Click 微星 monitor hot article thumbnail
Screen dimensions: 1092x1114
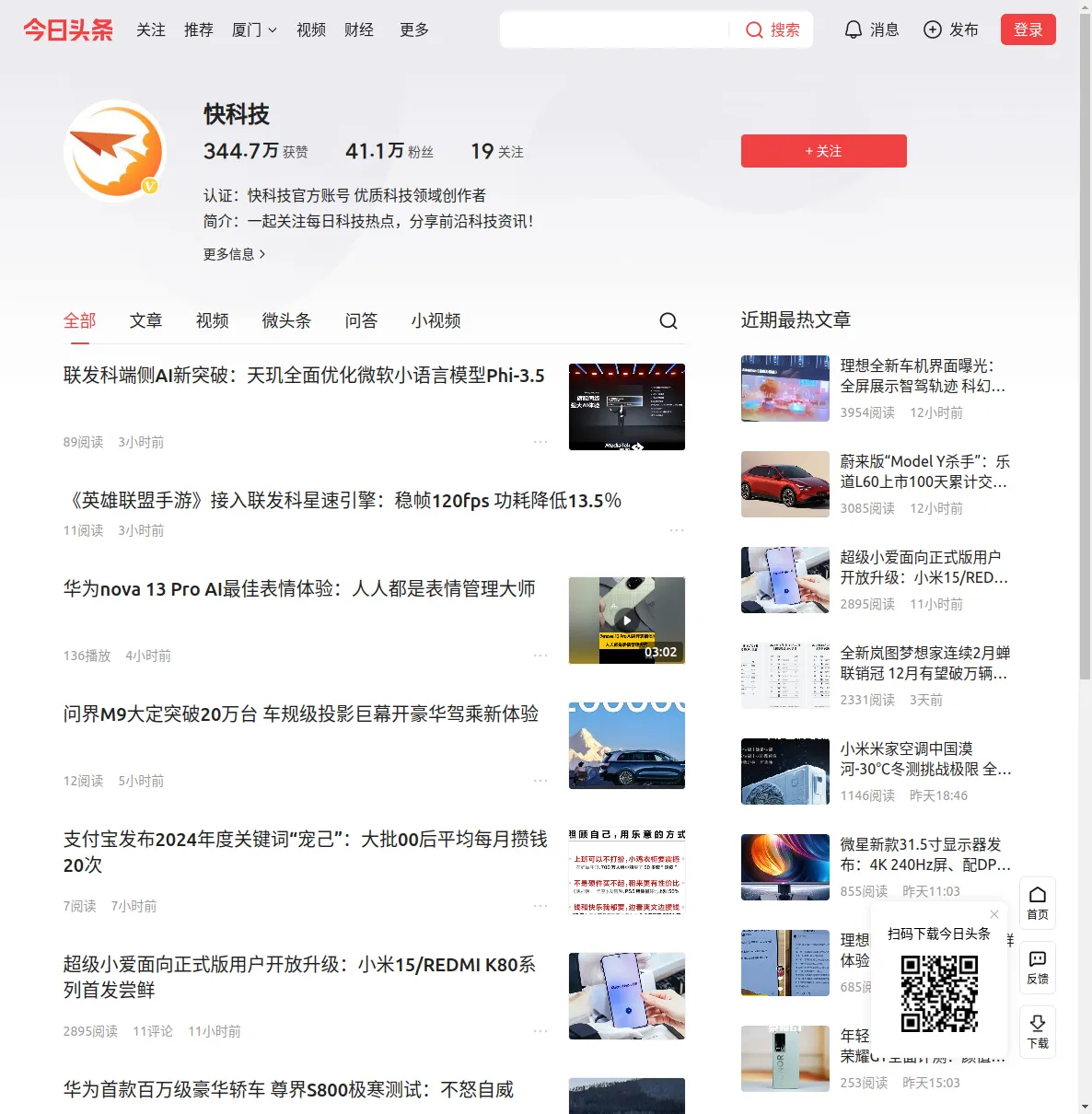click(785, 867)
